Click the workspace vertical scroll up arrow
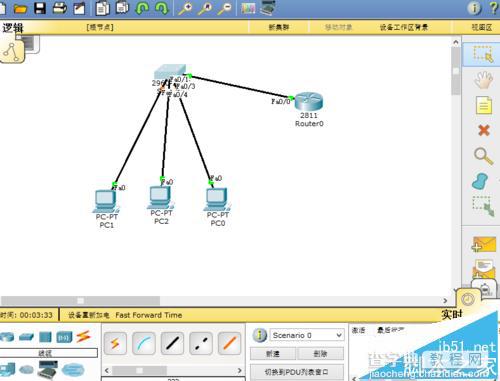 456,42
